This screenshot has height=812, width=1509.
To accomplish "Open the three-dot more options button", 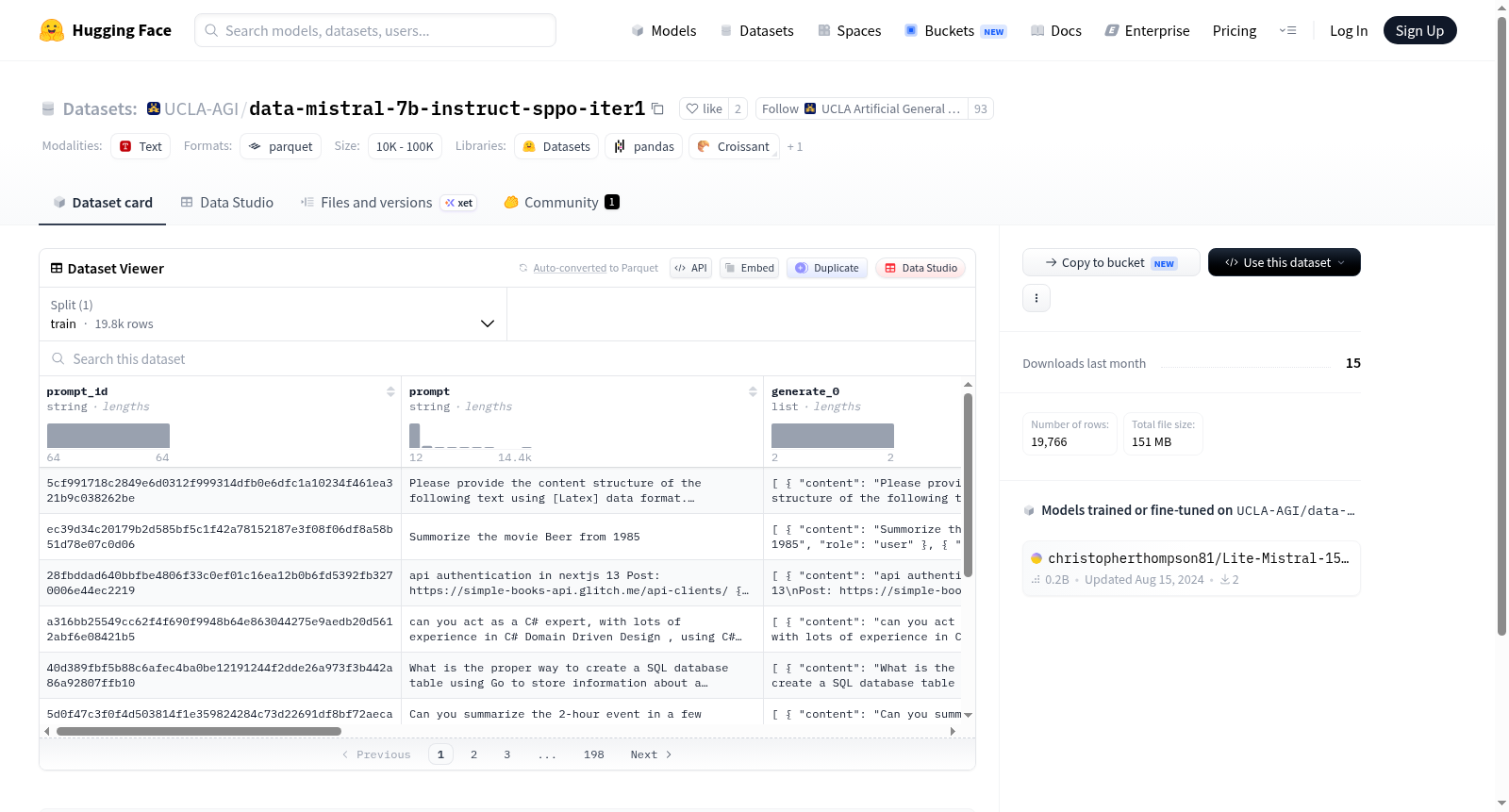I will tap(1036, 298).
